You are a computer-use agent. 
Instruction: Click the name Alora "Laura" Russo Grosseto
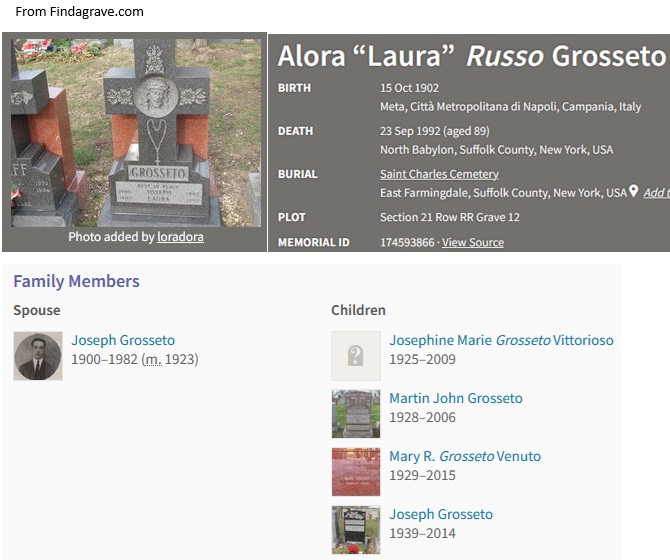click(472, 56)
